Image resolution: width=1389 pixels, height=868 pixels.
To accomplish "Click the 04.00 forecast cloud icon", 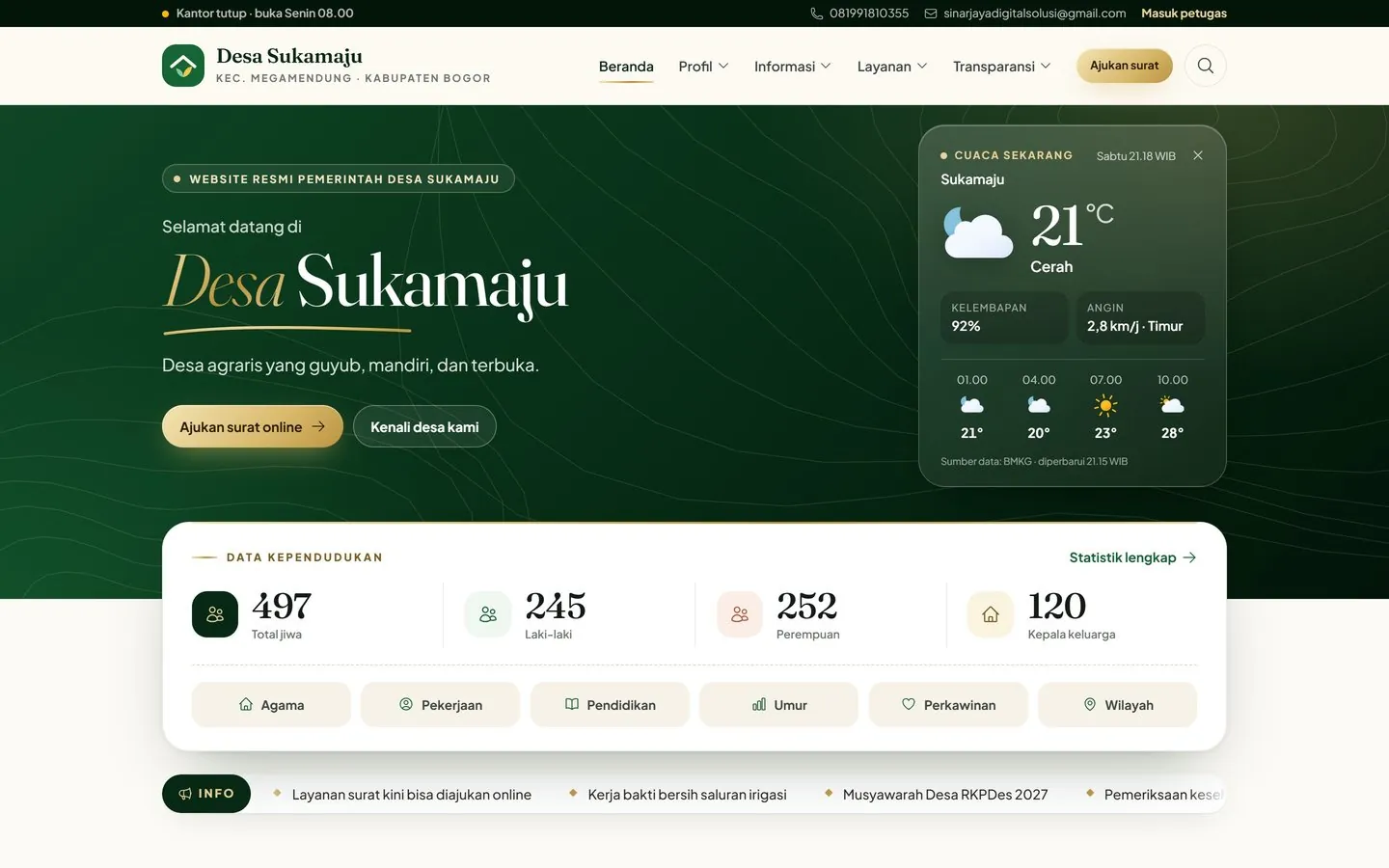I will tap(1039, 405).
